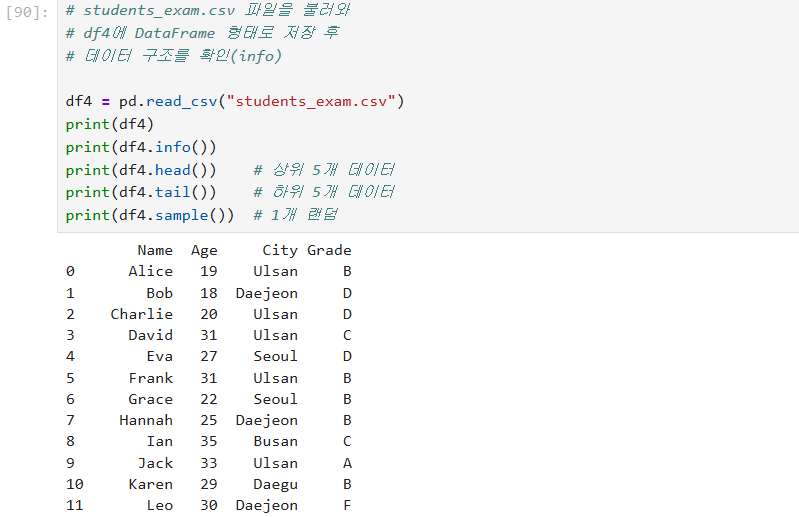Click grade C in David's row

tap(347, 335)
